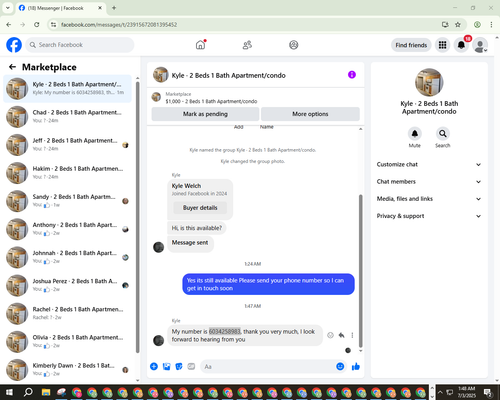This screenshot has height=400, width=500.
Task: Open a new Chrome tab
Action: pyautogui.click(x=114, y=8)
